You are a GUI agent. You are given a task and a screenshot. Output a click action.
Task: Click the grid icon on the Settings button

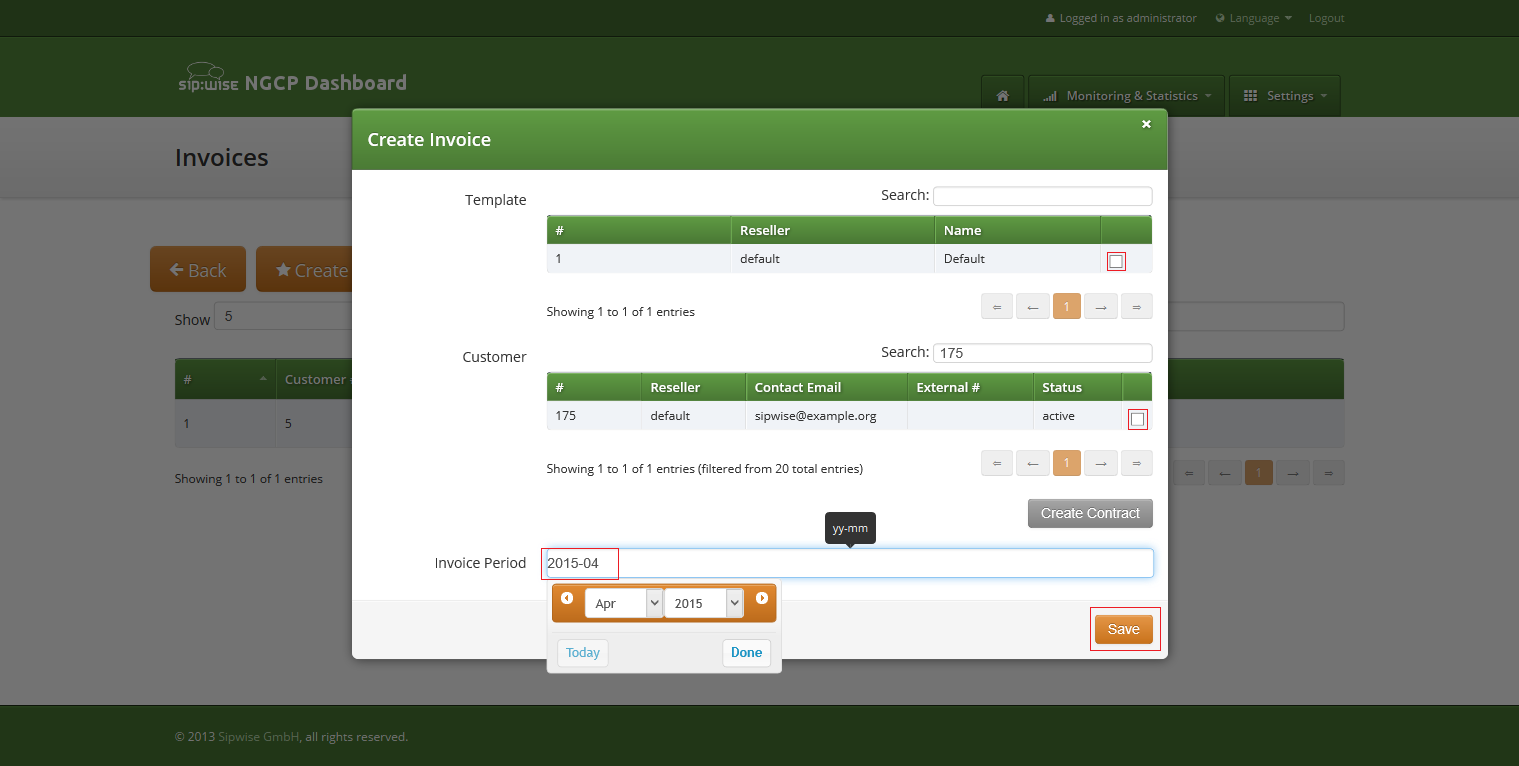point(1249,94)
